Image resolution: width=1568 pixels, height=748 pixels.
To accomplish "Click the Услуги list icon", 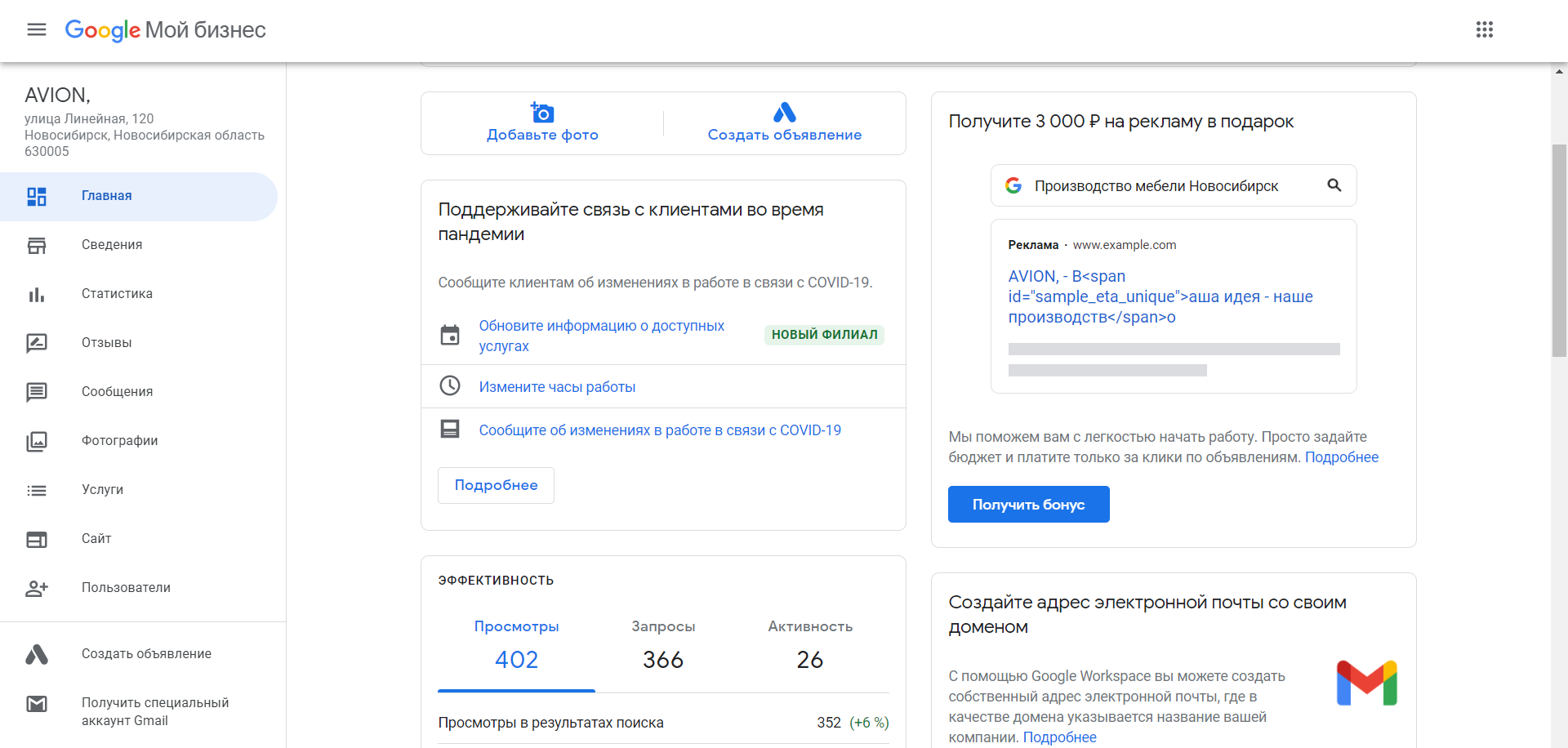I will point(37,490).
